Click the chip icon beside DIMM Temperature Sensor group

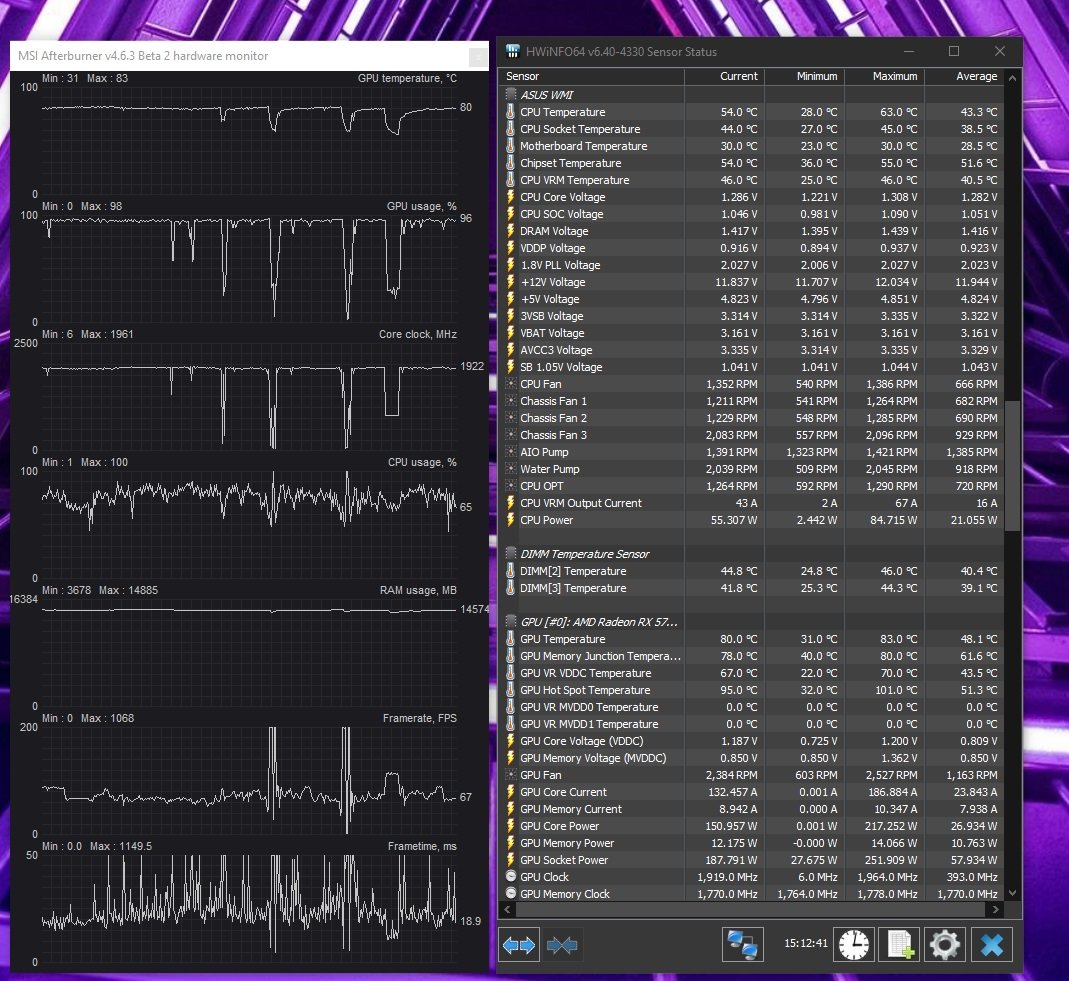pyautogui.click(x=511, y=554)
